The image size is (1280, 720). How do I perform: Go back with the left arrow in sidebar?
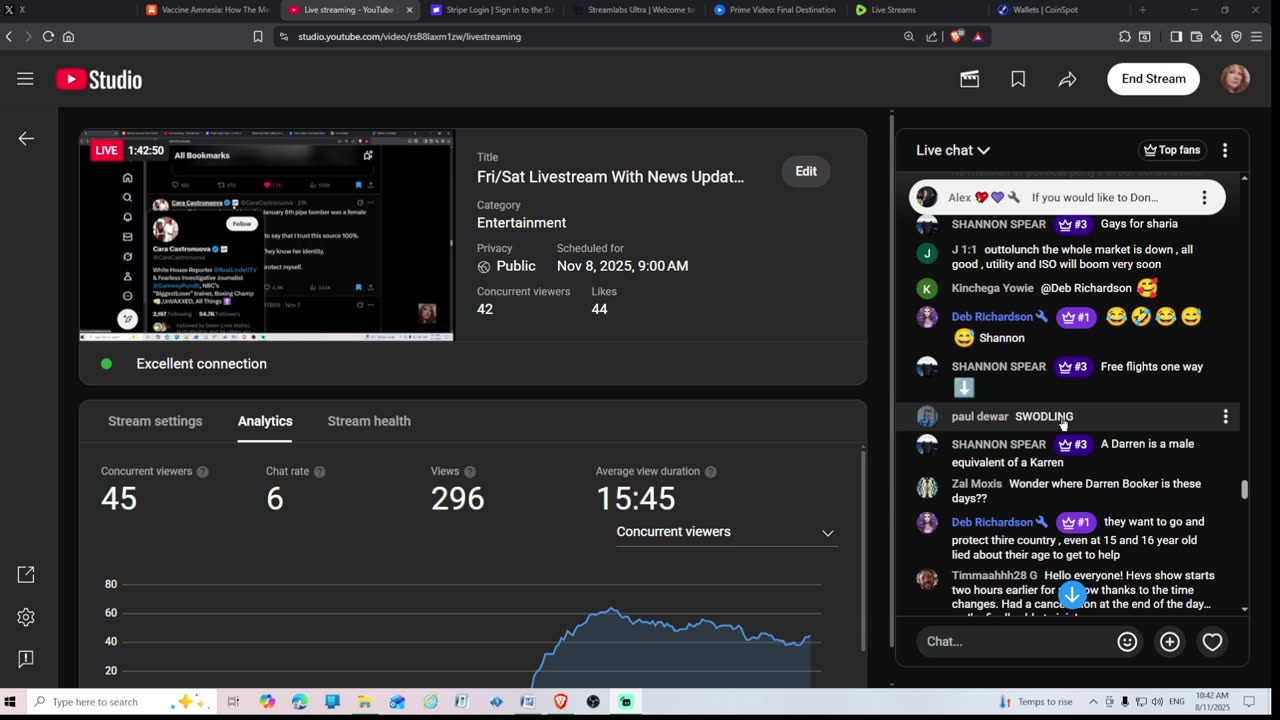click(x=26, y=139)
